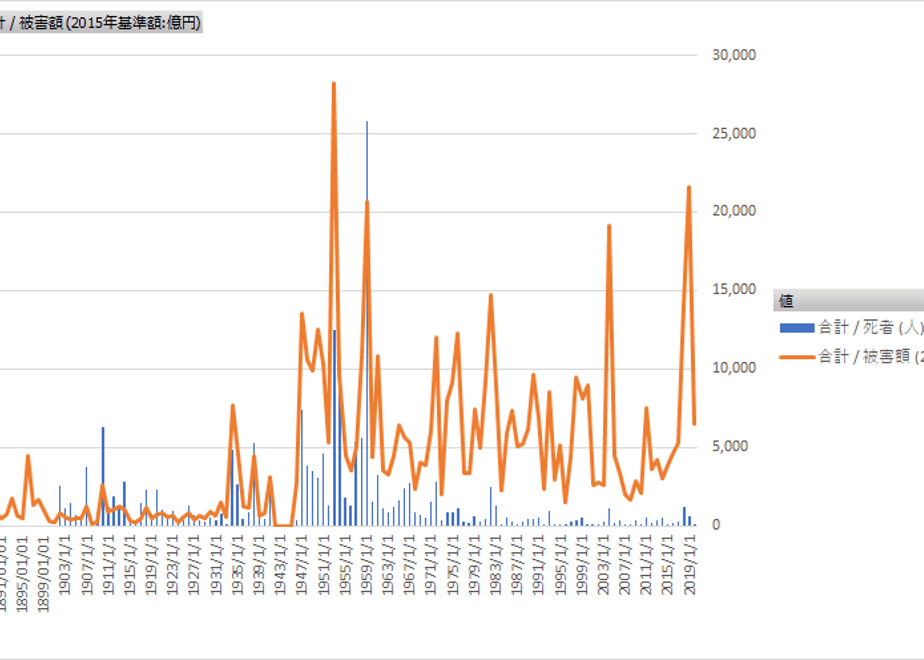Click the 10,000 axis label
Screen dimensions: 924x660
coord(734,368)
